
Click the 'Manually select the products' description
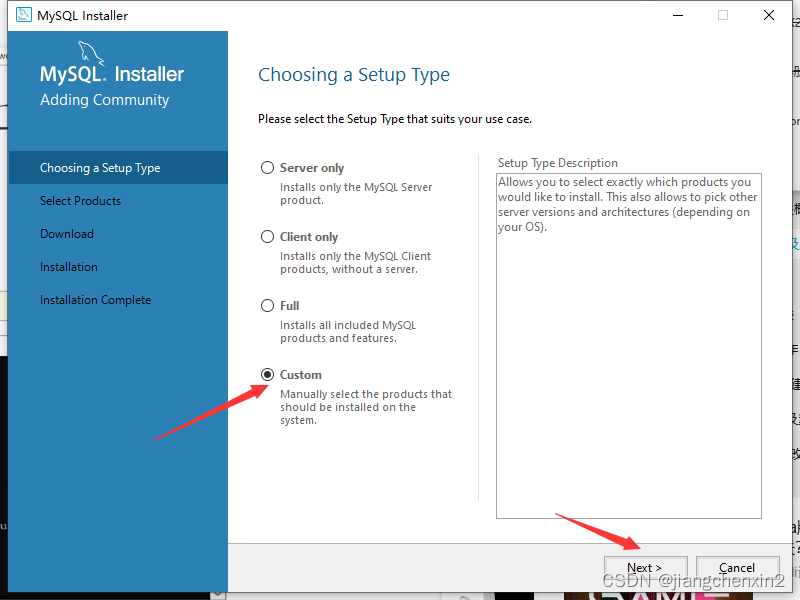(x=366, y=407)
